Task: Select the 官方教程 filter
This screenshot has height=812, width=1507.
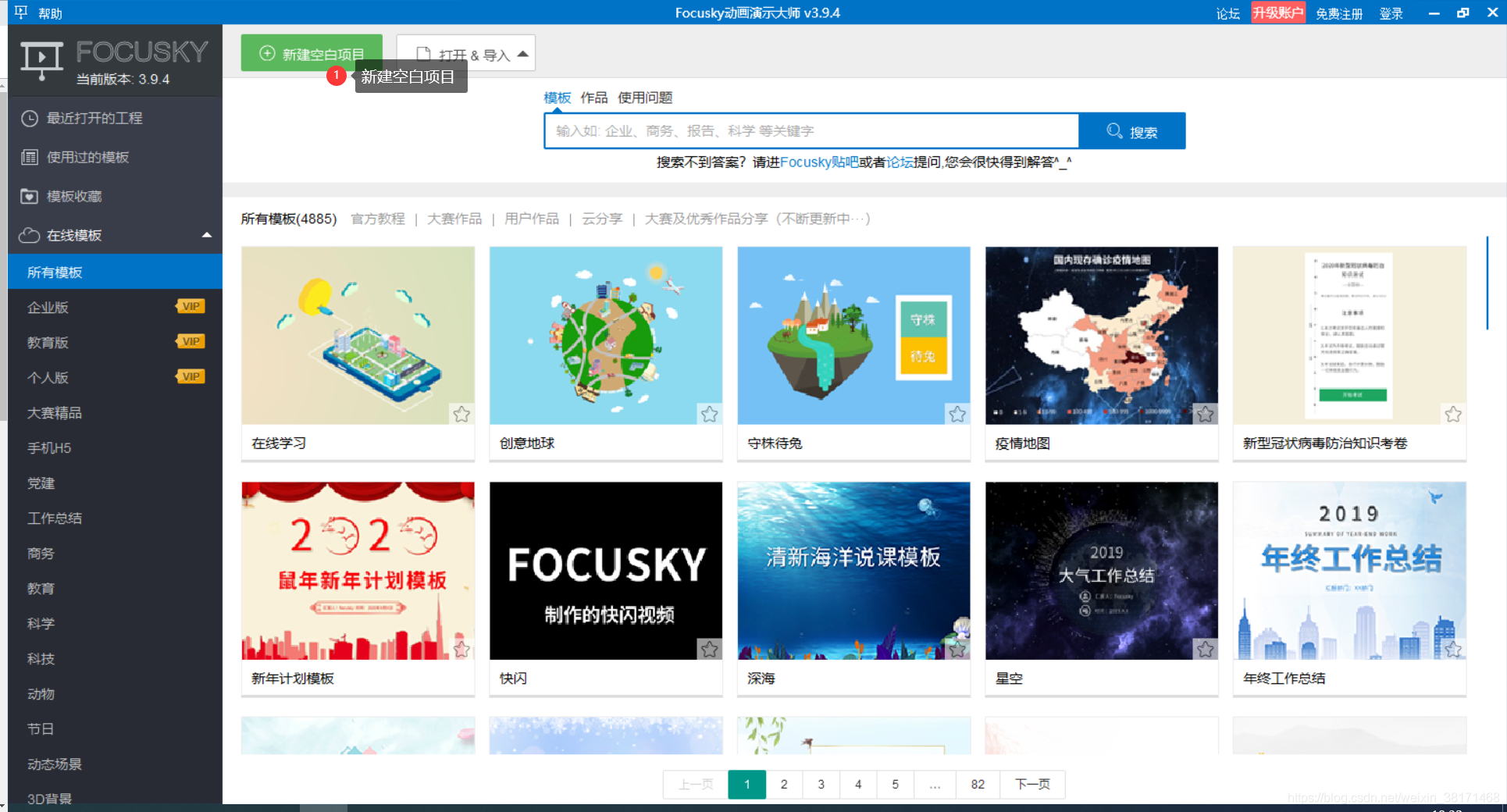Action: point(378,219)
